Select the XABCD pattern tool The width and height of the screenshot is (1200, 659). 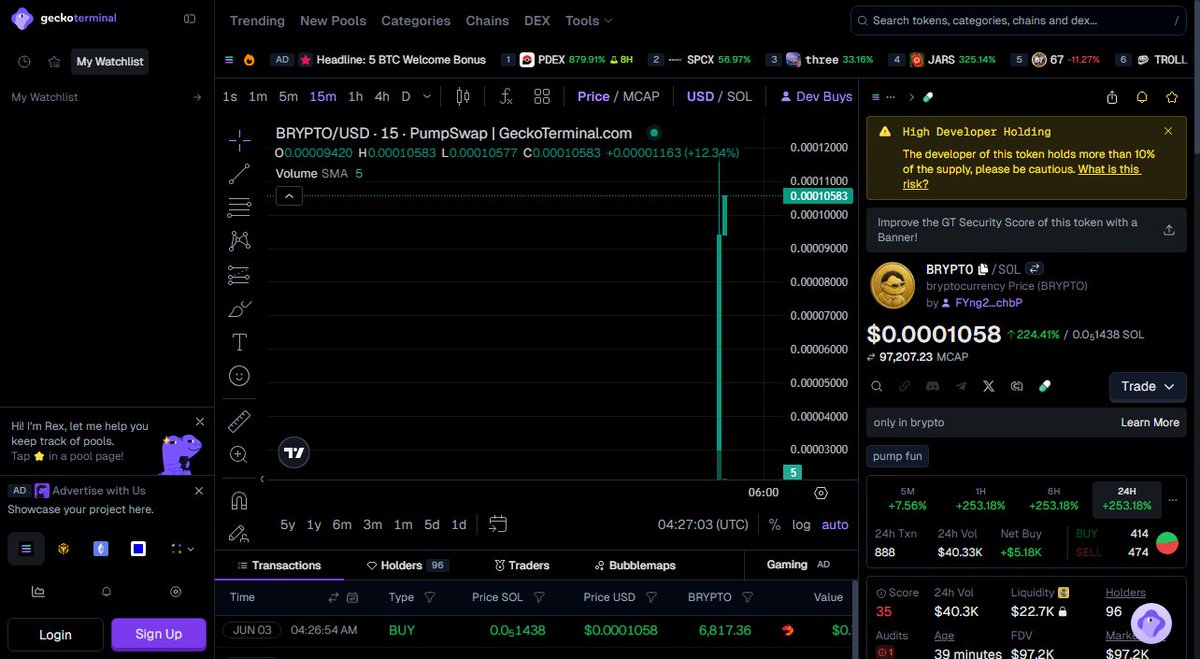(239, 241)
